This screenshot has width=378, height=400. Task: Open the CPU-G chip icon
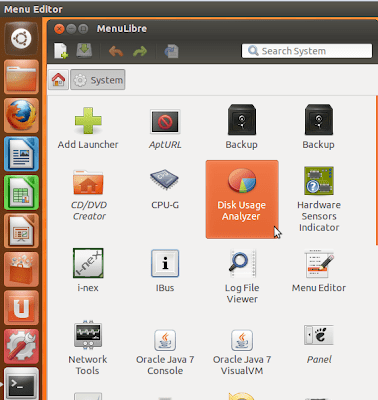(x=165, y=180)
